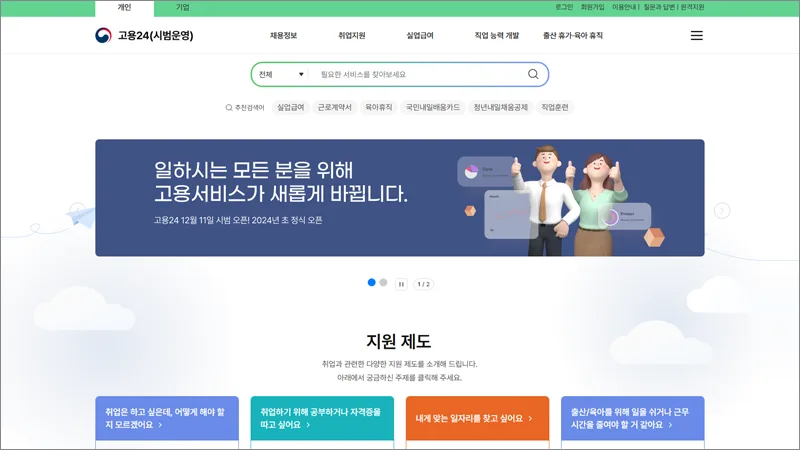The width and height of the screenshot is (800, 450).
Task: Open the 이용안내 link
Action: click(624, 7)
